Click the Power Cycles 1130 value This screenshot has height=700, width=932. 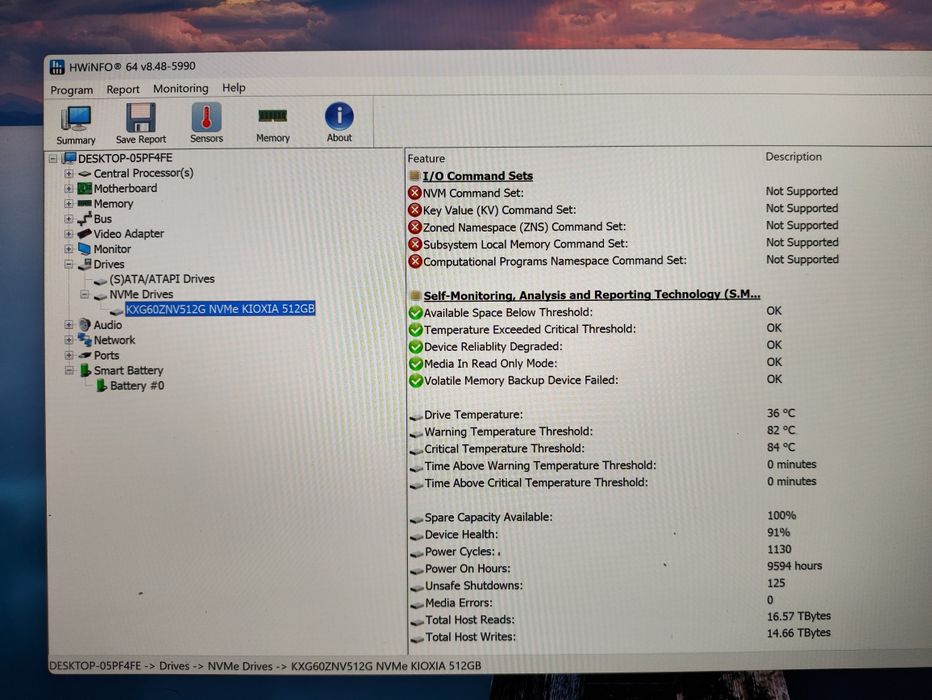click(x=779, y=550)
